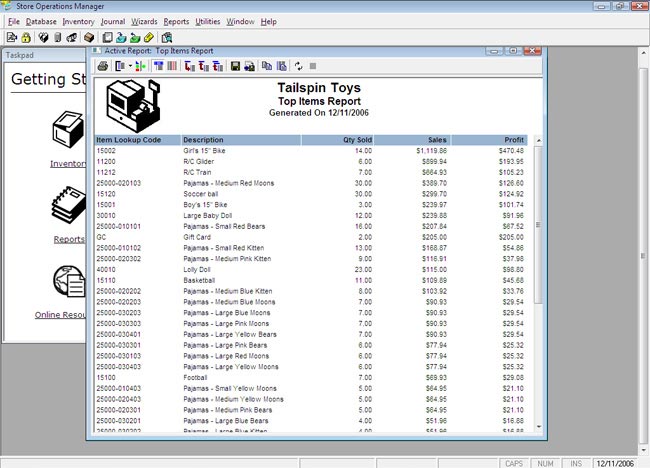The image size is (650, 468).
Task: Click the report's vertical scrollbar thumb
Action: coord(538,225)
